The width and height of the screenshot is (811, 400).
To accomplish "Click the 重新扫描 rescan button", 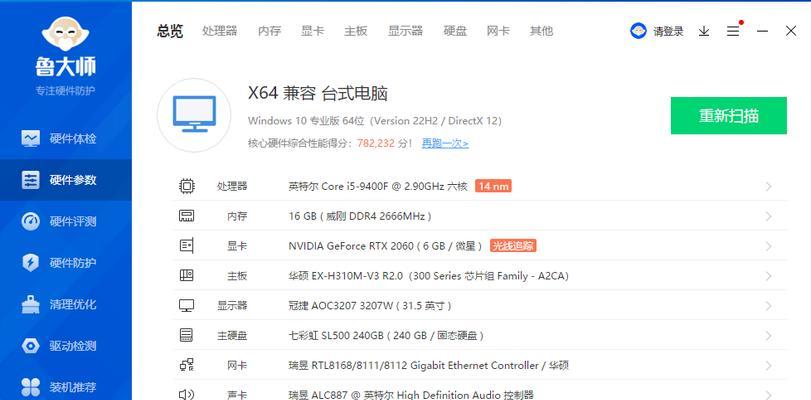I will [x=729, y=115].
